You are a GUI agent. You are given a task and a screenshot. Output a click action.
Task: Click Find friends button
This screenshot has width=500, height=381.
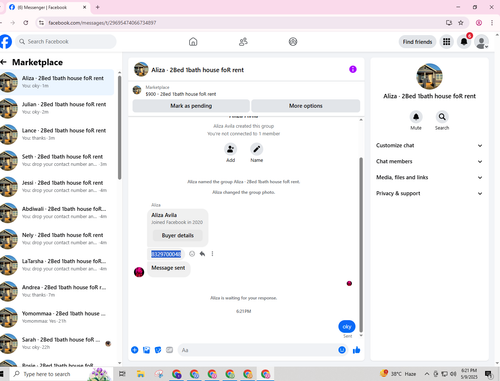point(417,42)
